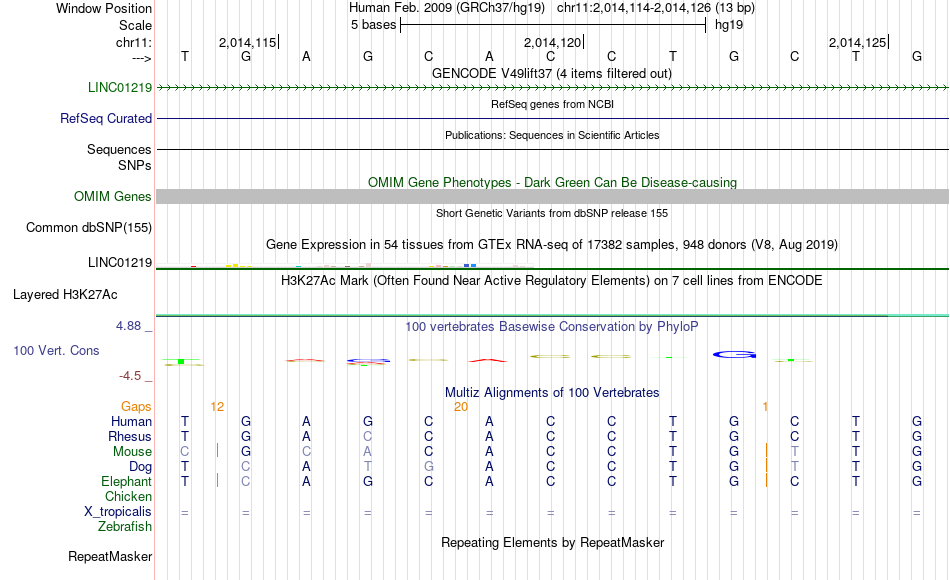
Task: Click the GTEx LINC01219 expression bar graph
Action: (345, 265)
